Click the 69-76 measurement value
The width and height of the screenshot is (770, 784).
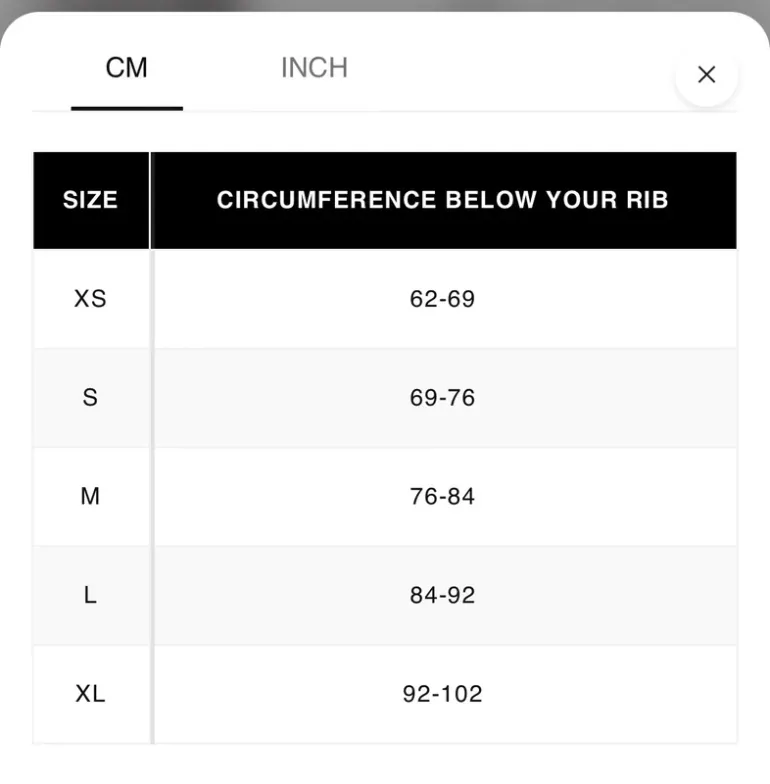(x=442, y=398)
